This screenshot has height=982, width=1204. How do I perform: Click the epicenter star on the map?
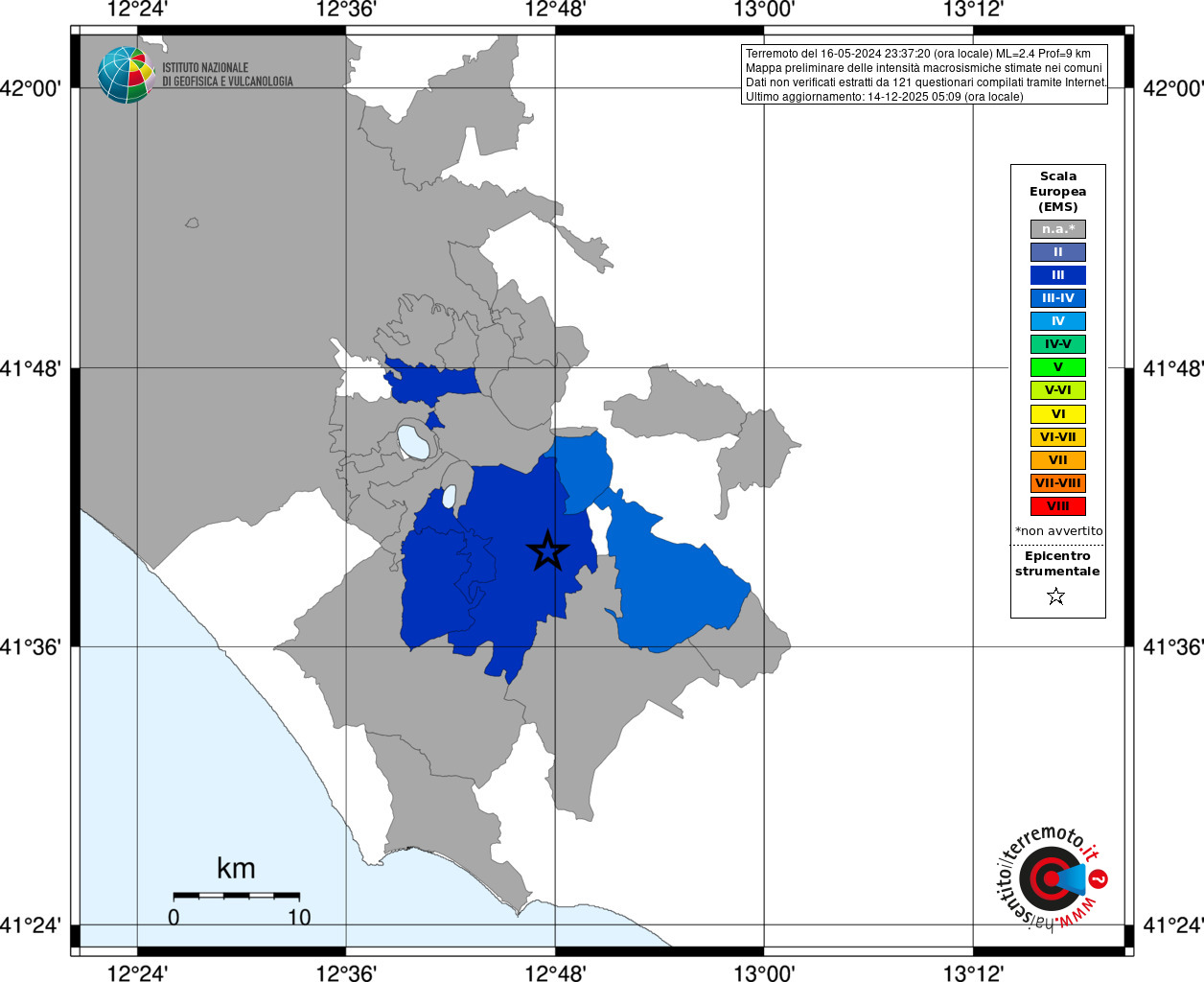tap(547, 550)
